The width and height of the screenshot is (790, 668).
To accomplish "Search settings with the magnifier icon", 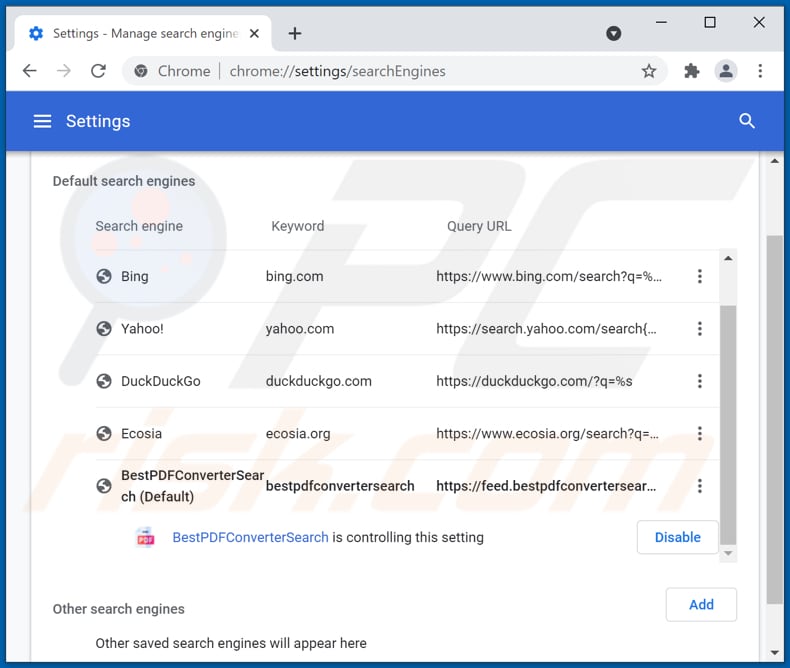I will [x=747, y=121].
